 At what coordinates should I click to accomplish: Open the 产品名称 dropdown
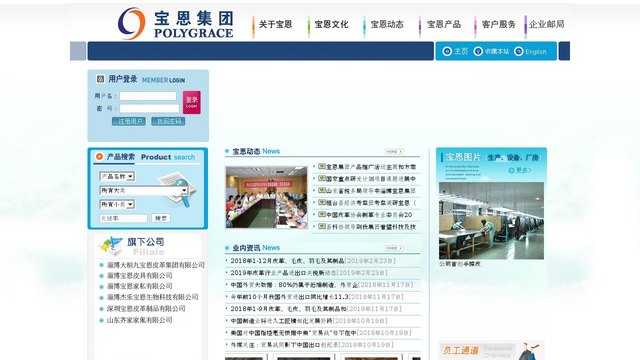click(x=117, y=176)
